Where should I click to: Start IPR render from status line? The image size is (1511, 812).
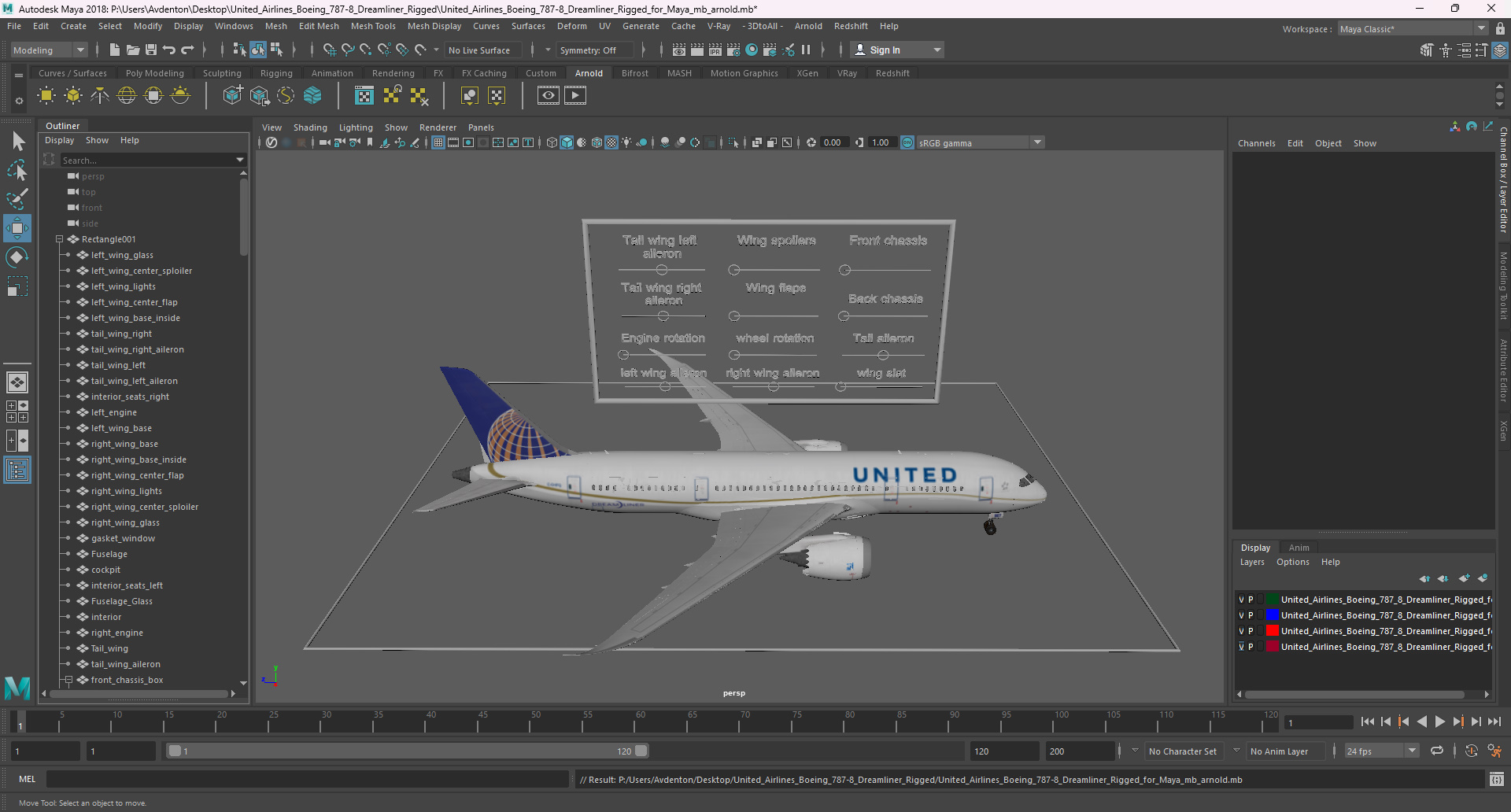(x=715, y=50)
